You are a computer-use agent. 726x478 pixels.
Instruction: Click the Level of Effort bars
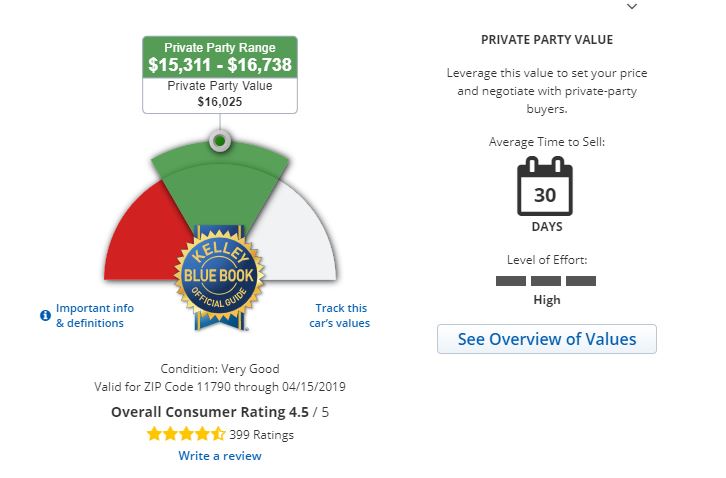coord(546,281)
